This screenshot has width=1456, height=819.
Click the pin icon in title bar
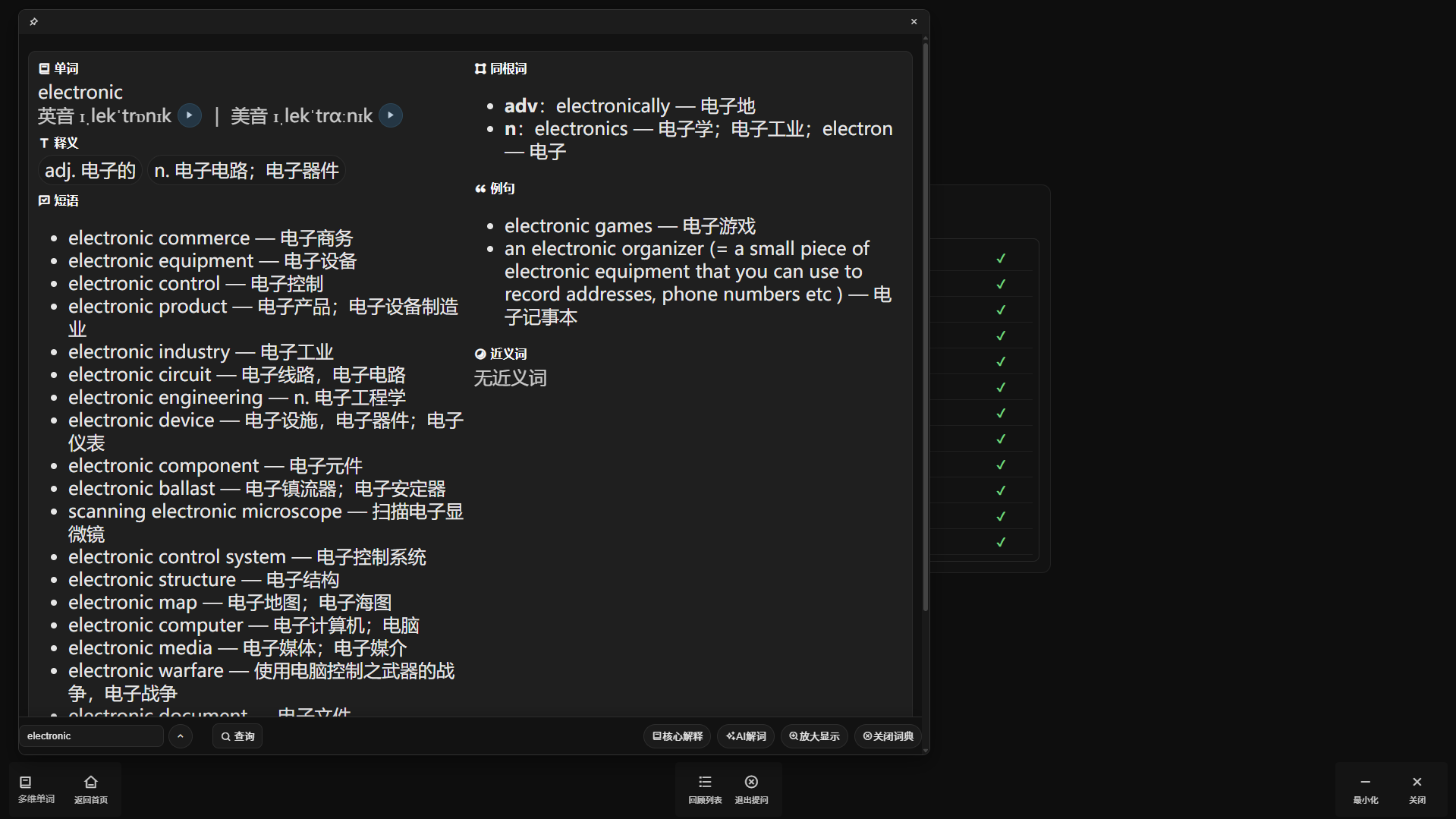click(33, 22)
